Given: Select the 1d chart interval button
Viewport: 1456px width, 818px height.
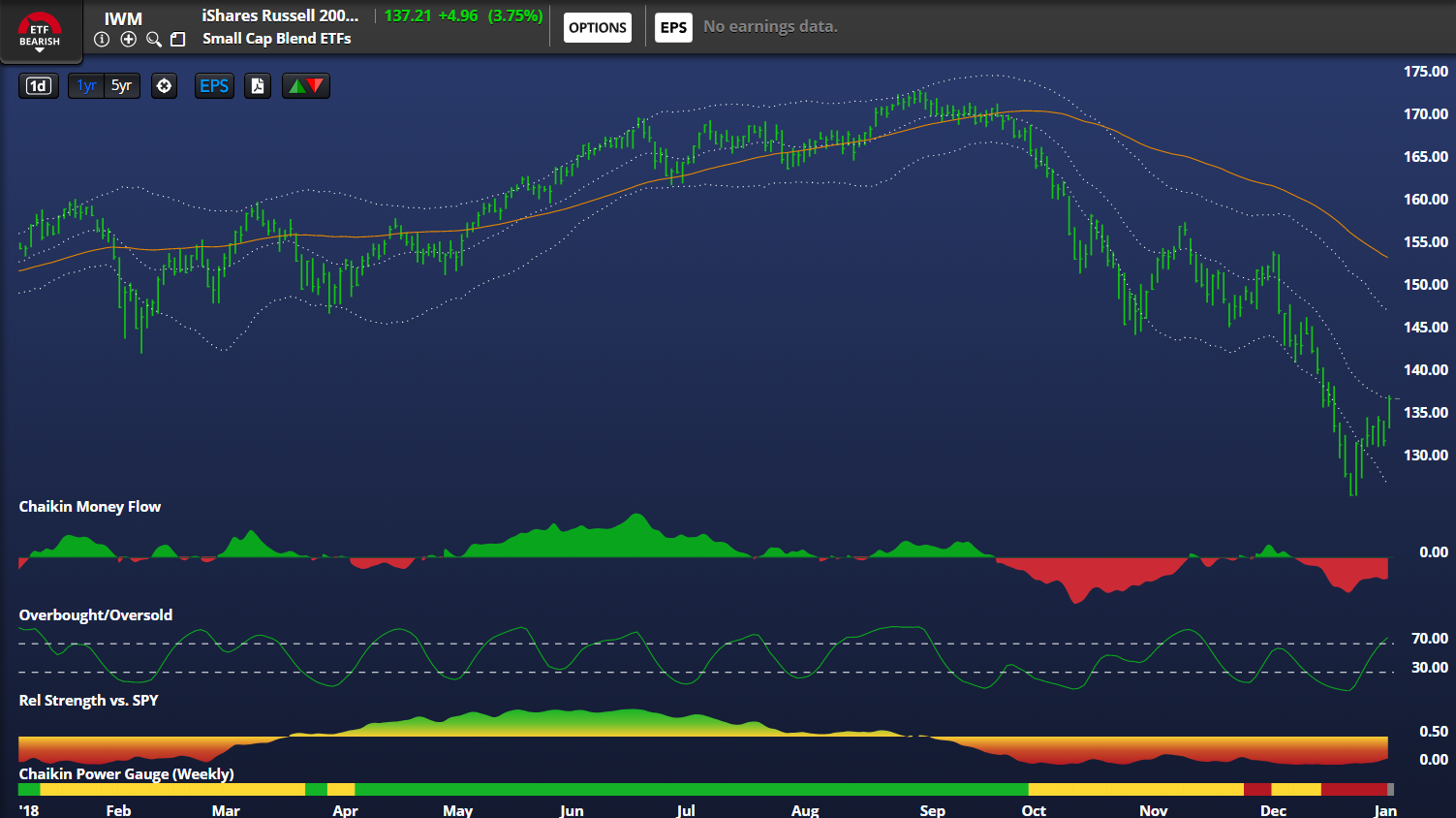Looking at the screenshot, I should [x=39, y=86].
